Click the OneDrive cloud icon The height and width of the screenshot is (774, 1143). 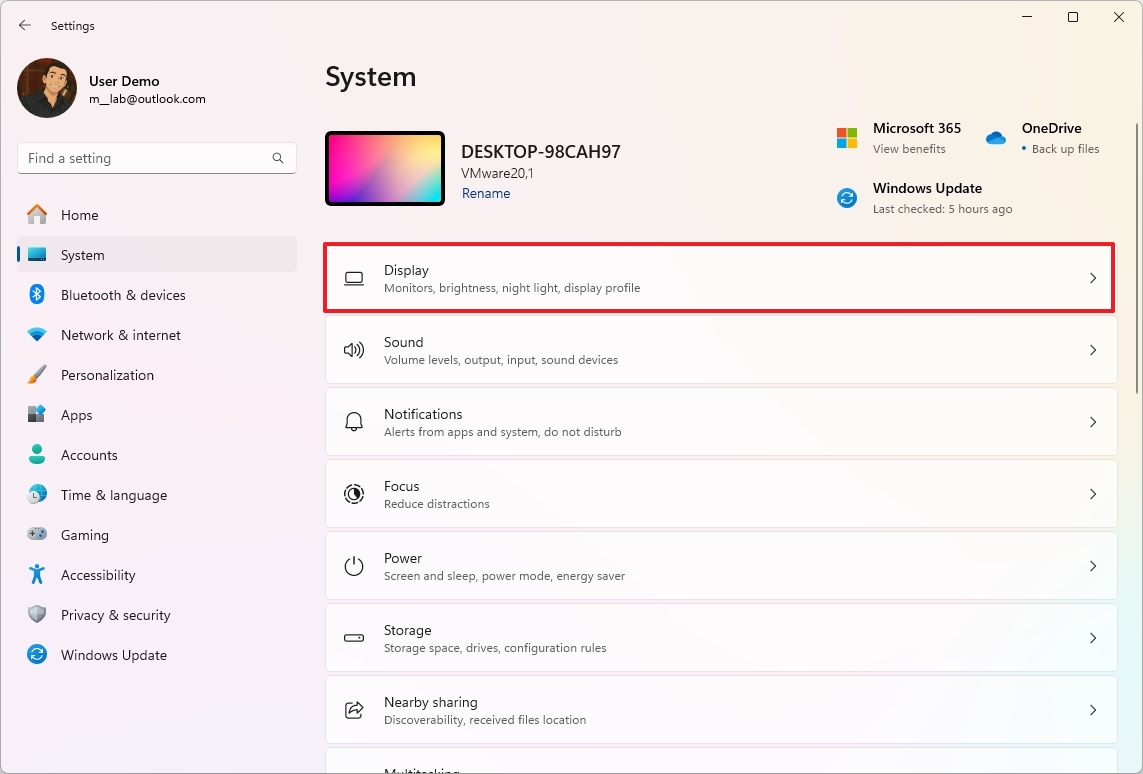click(x=996, y=139)
